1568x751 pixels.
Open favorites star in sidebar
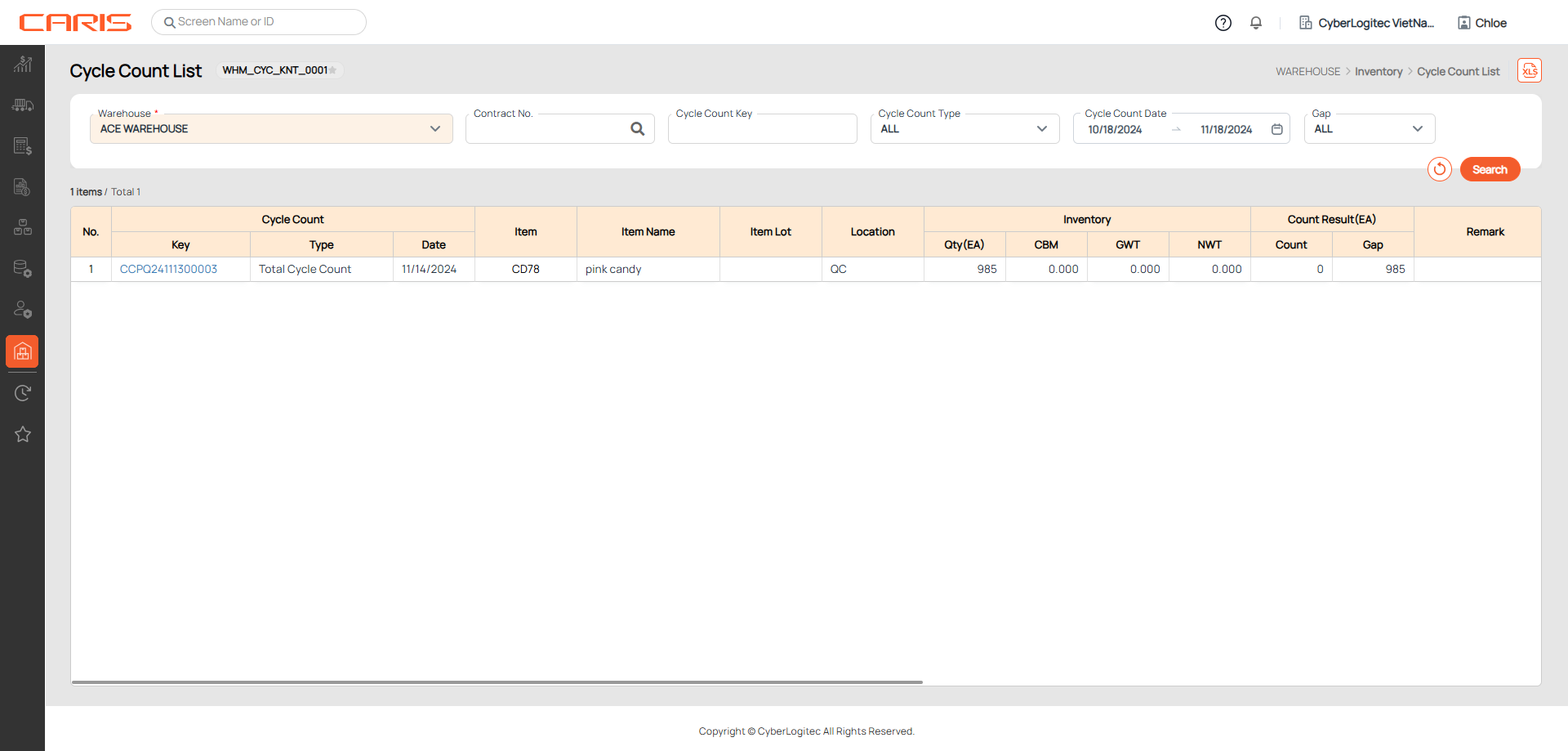click(23, 434)
